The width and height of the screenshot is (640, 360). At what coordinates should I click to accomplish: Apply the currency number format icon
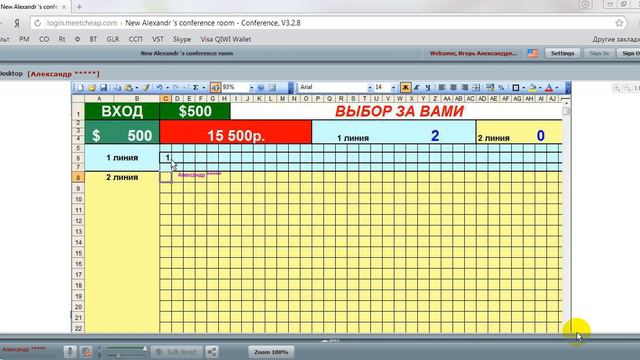(x=490, y=87)
